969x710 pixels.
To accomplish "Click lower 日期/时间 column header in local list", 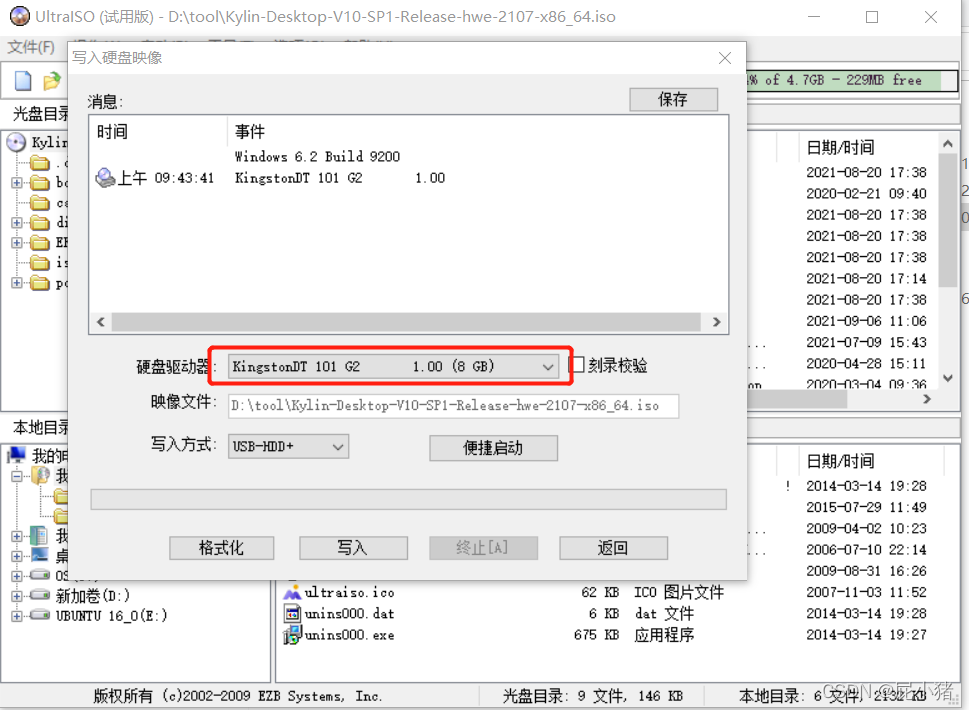I will point(840,461).
